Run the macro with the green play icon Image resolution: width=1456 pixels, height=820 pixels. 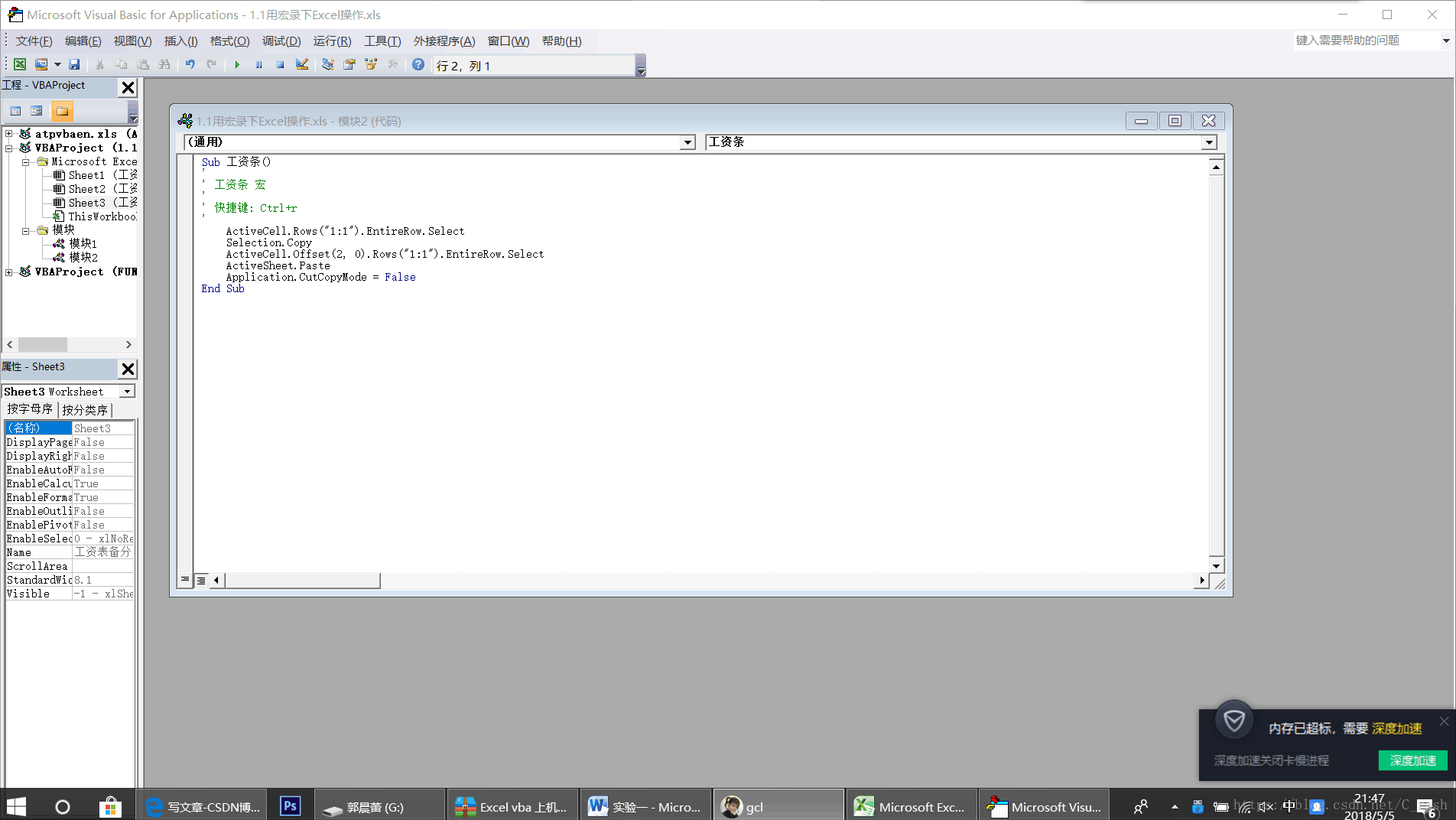tap(237, 65)
